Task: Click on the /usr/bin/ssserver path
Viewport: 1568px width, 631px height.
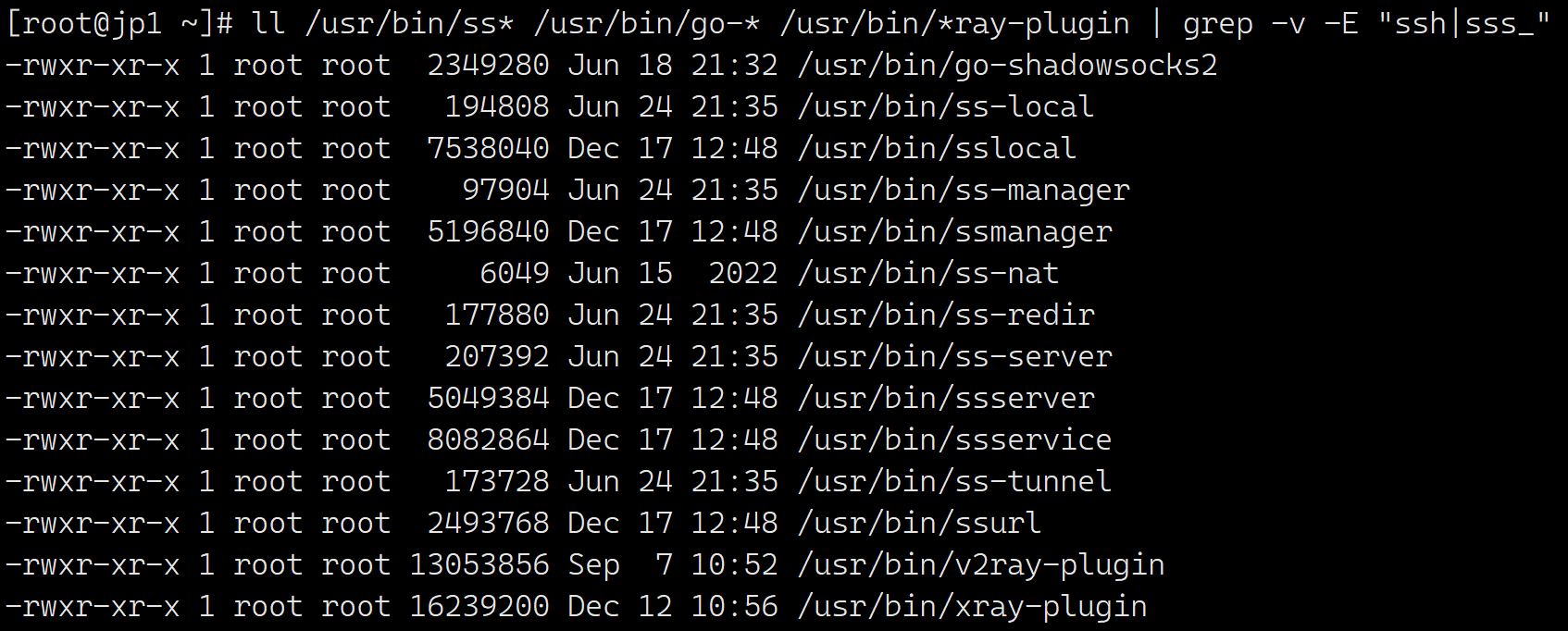Action: pyautogui.click(x=945, y=399)
